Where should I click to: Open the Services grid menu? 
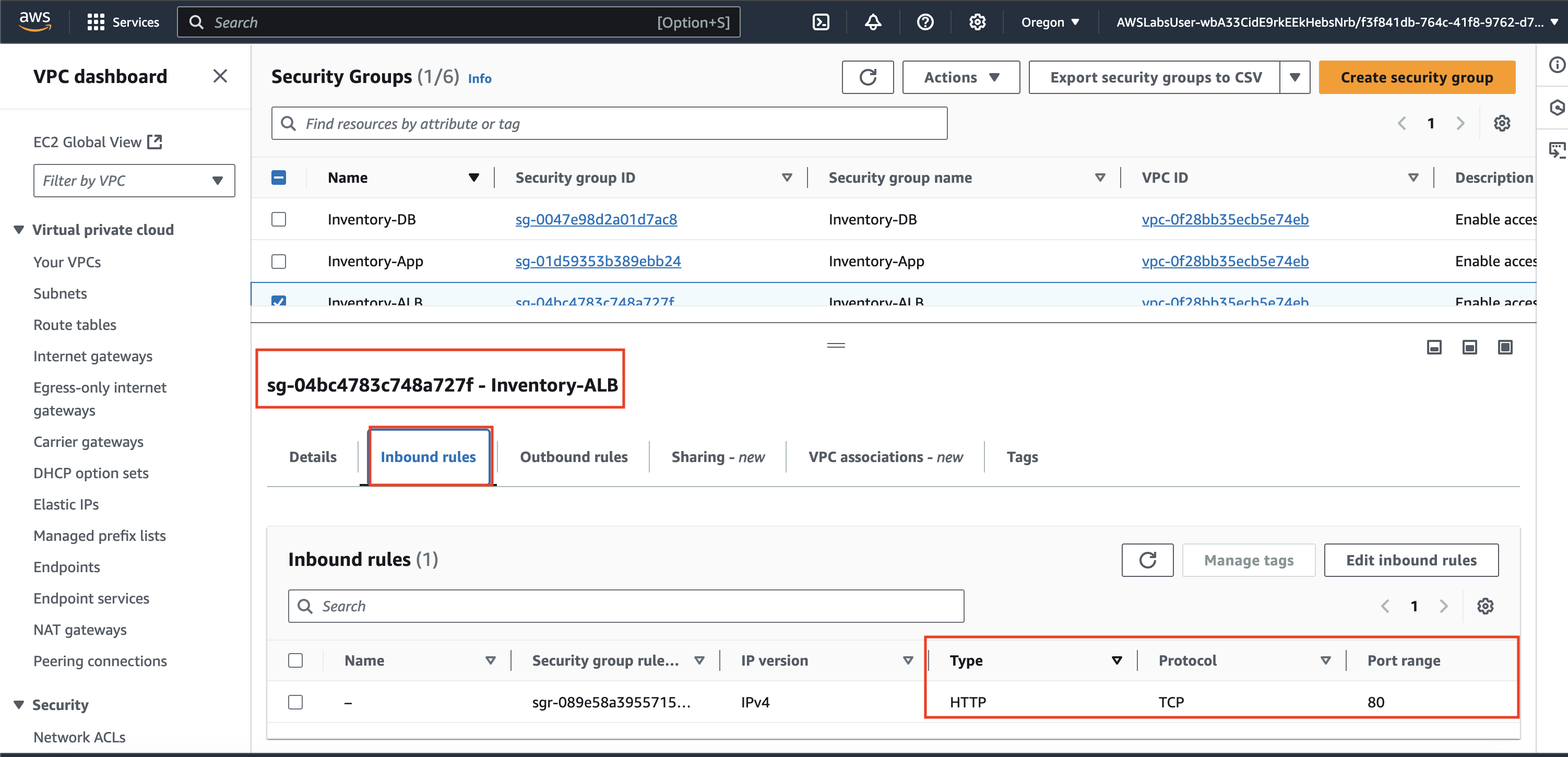tap(123, 22)
